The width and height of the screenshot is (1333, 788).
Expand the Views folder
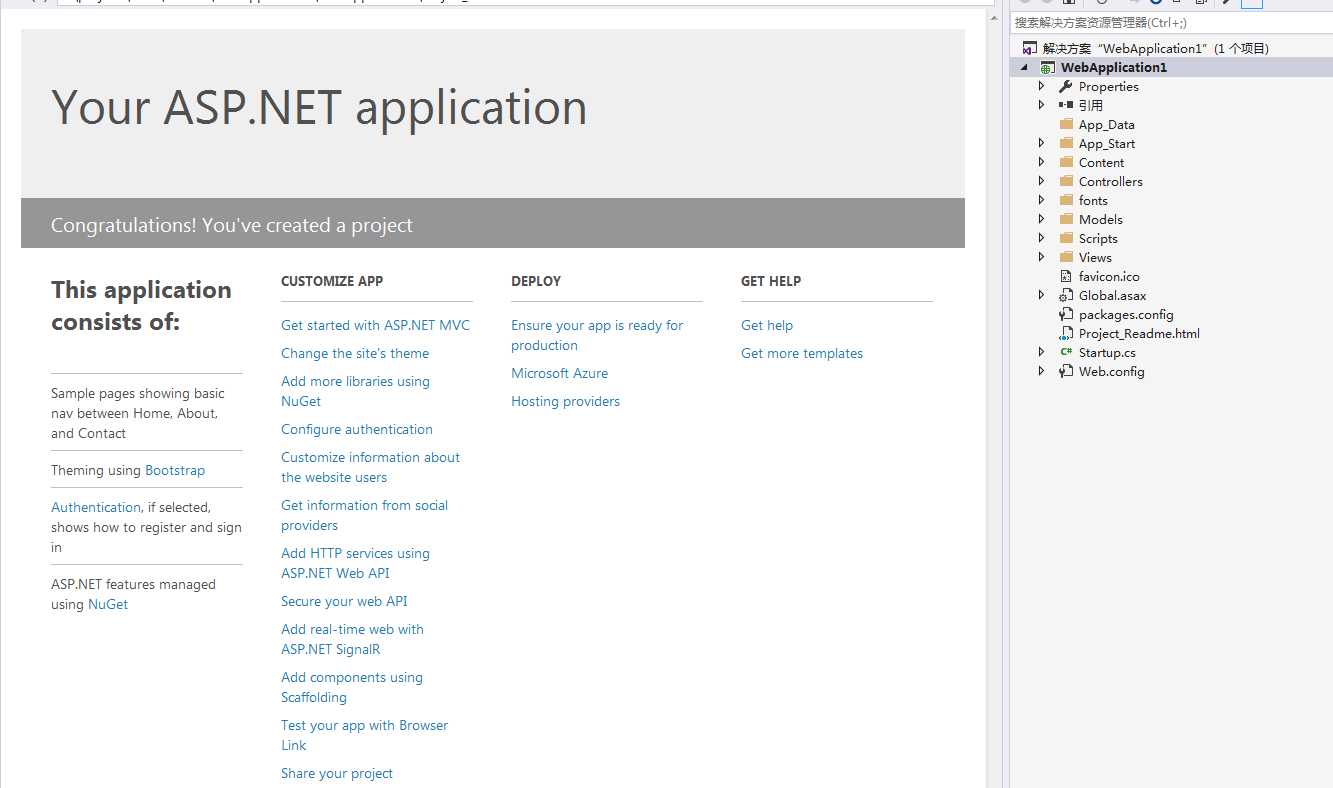1042,258
